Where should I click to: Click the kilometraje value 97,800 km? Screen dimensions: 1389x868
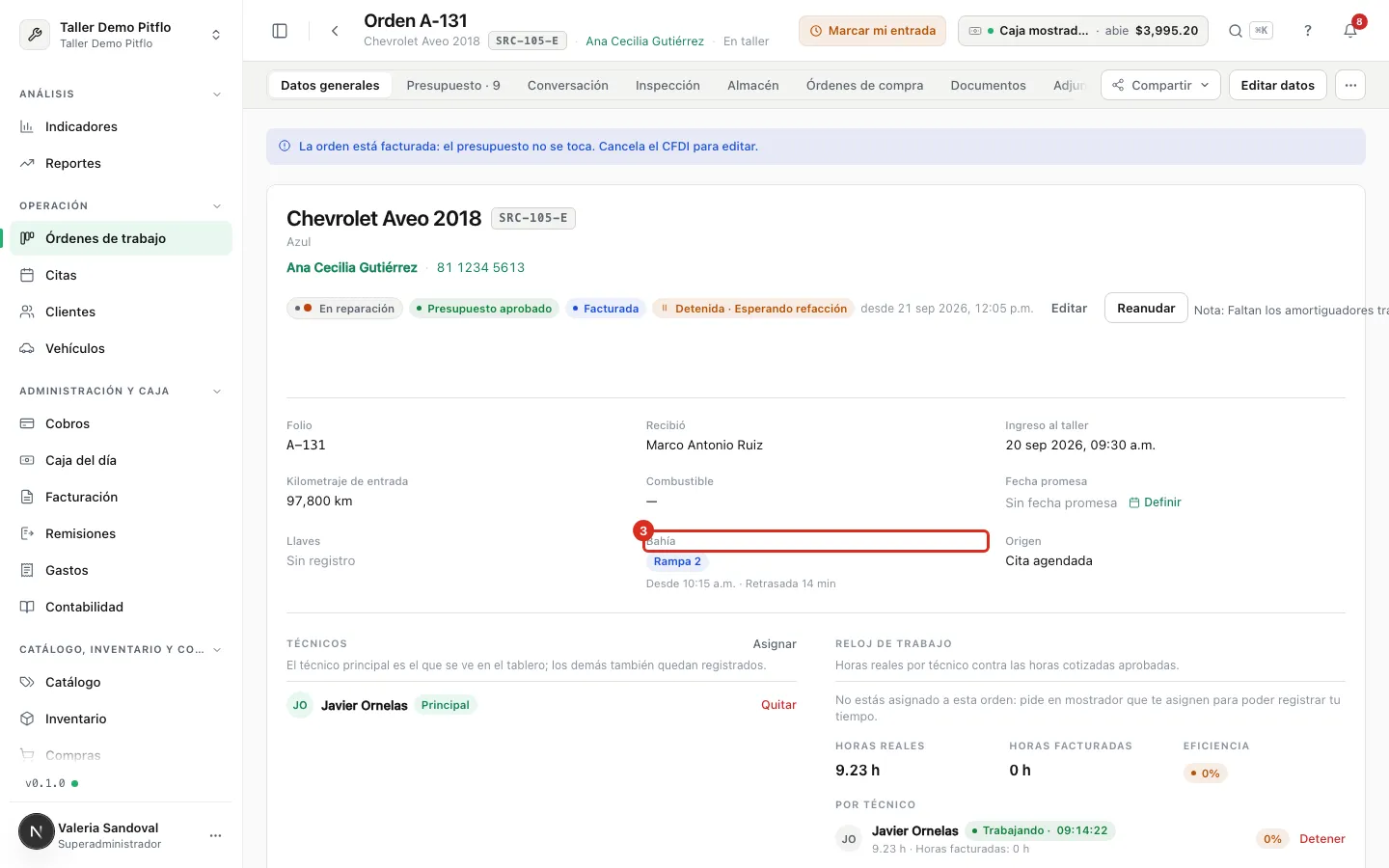coord(319,501)
